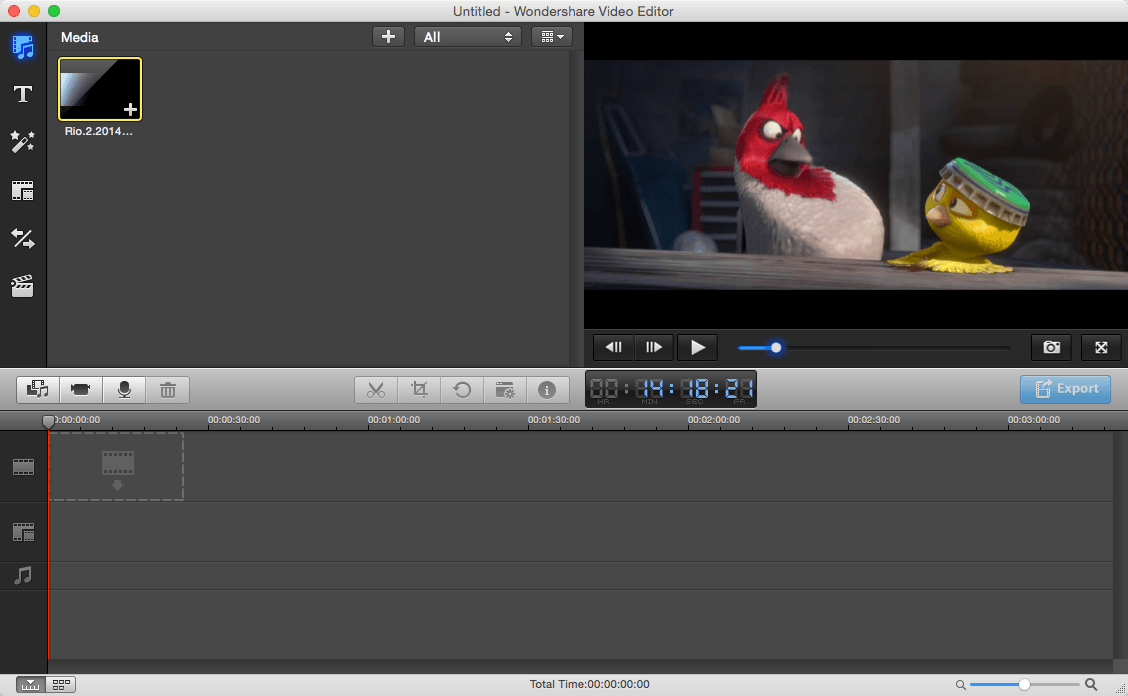
Task: Click the zoom out magnifier icon
Action: 960,685
